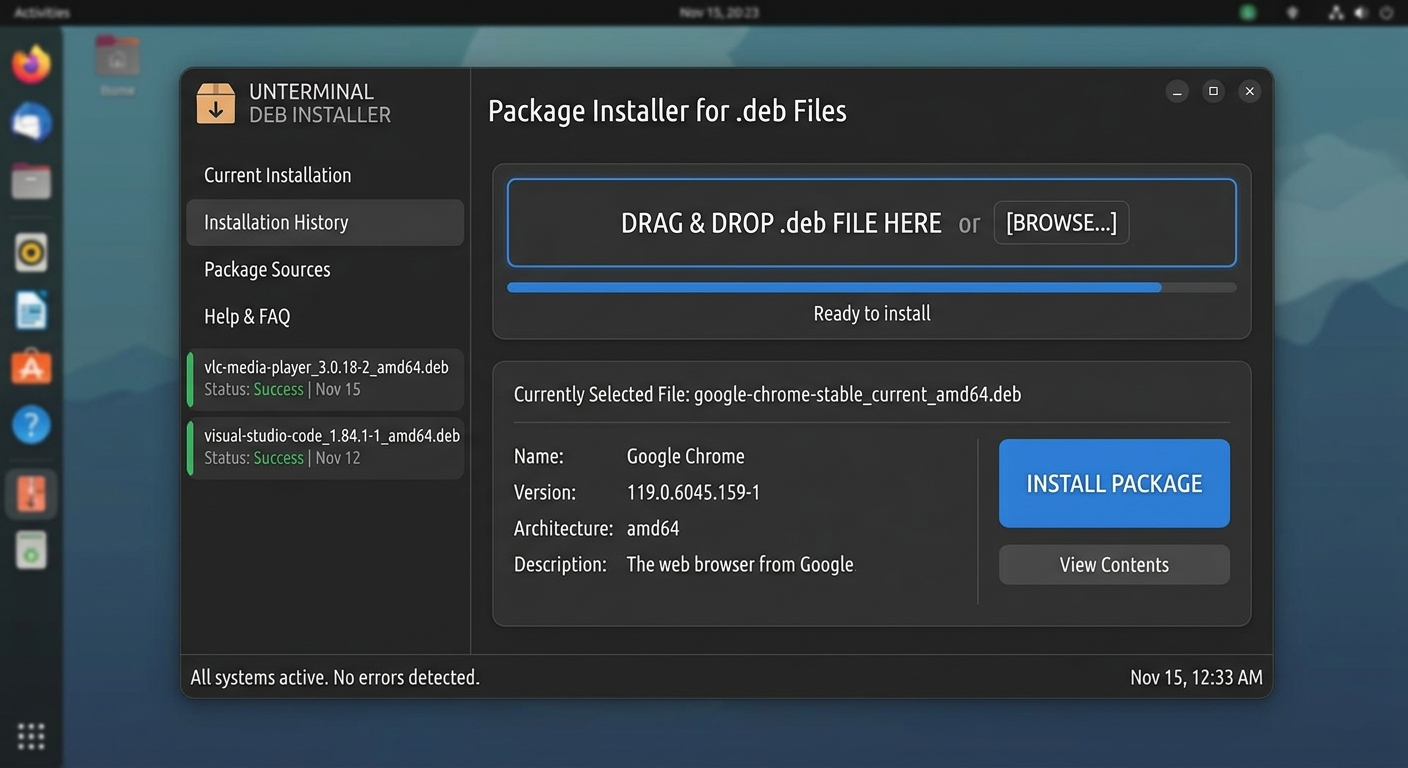Click 'All systems active' status bar message
1408x768 pixels.
coord(335,677)
